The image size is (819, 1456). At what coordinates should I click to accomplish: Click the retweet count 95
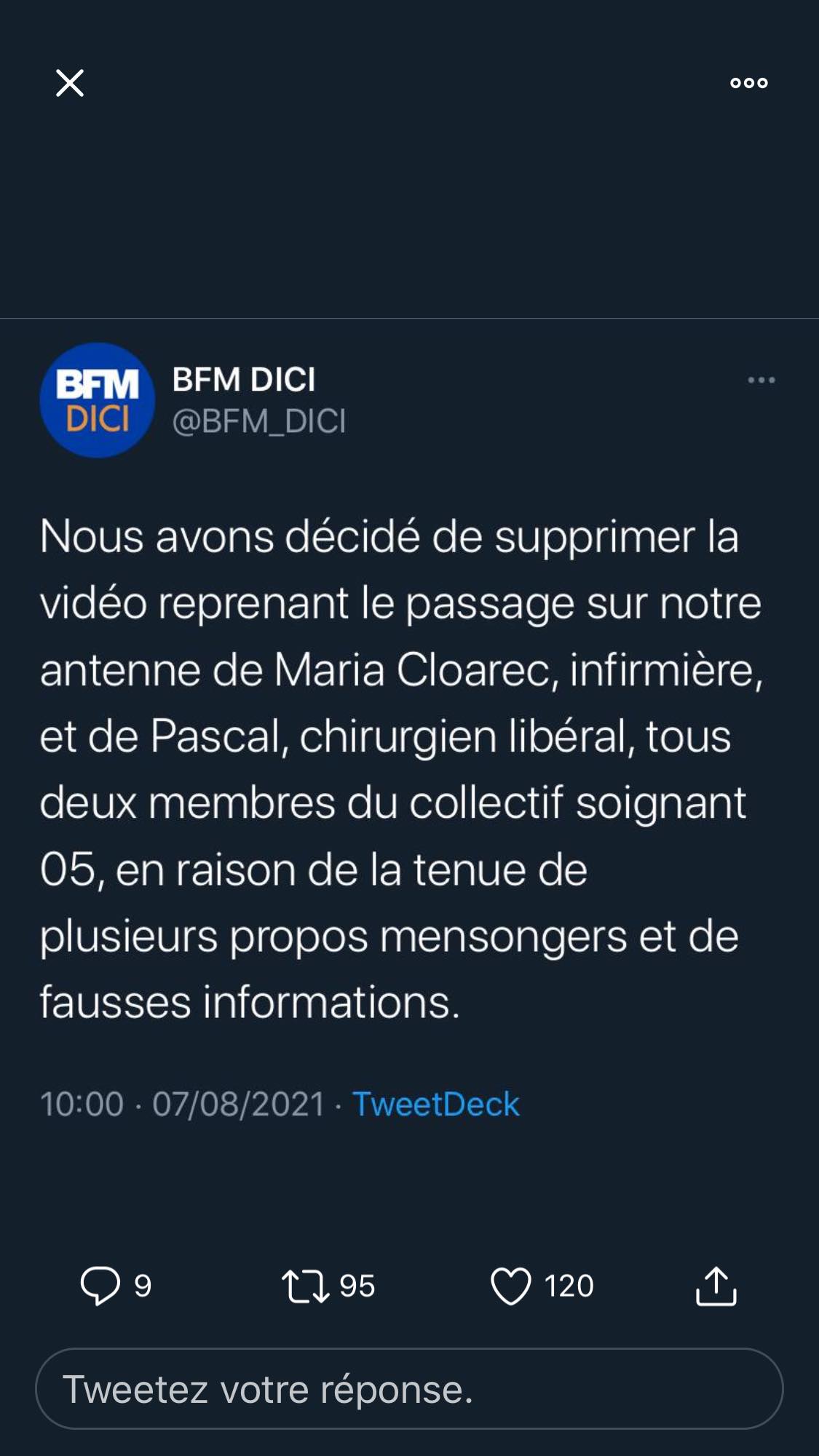tap(357, 1286)
